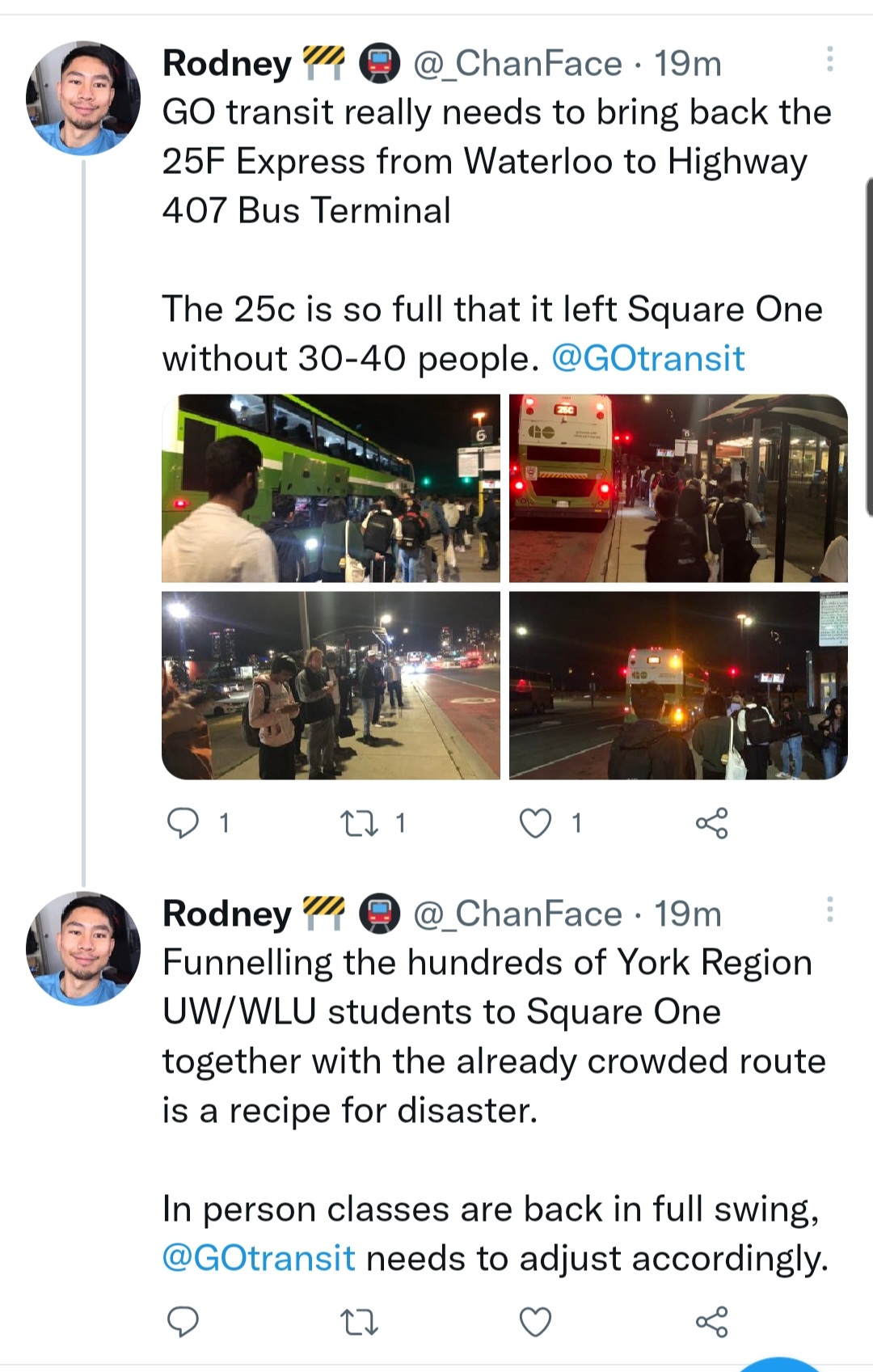The width and height of the screenshot is (873, 1372).
Task: Open Rodney's avatar on second tweet
Action: point(83,948)
